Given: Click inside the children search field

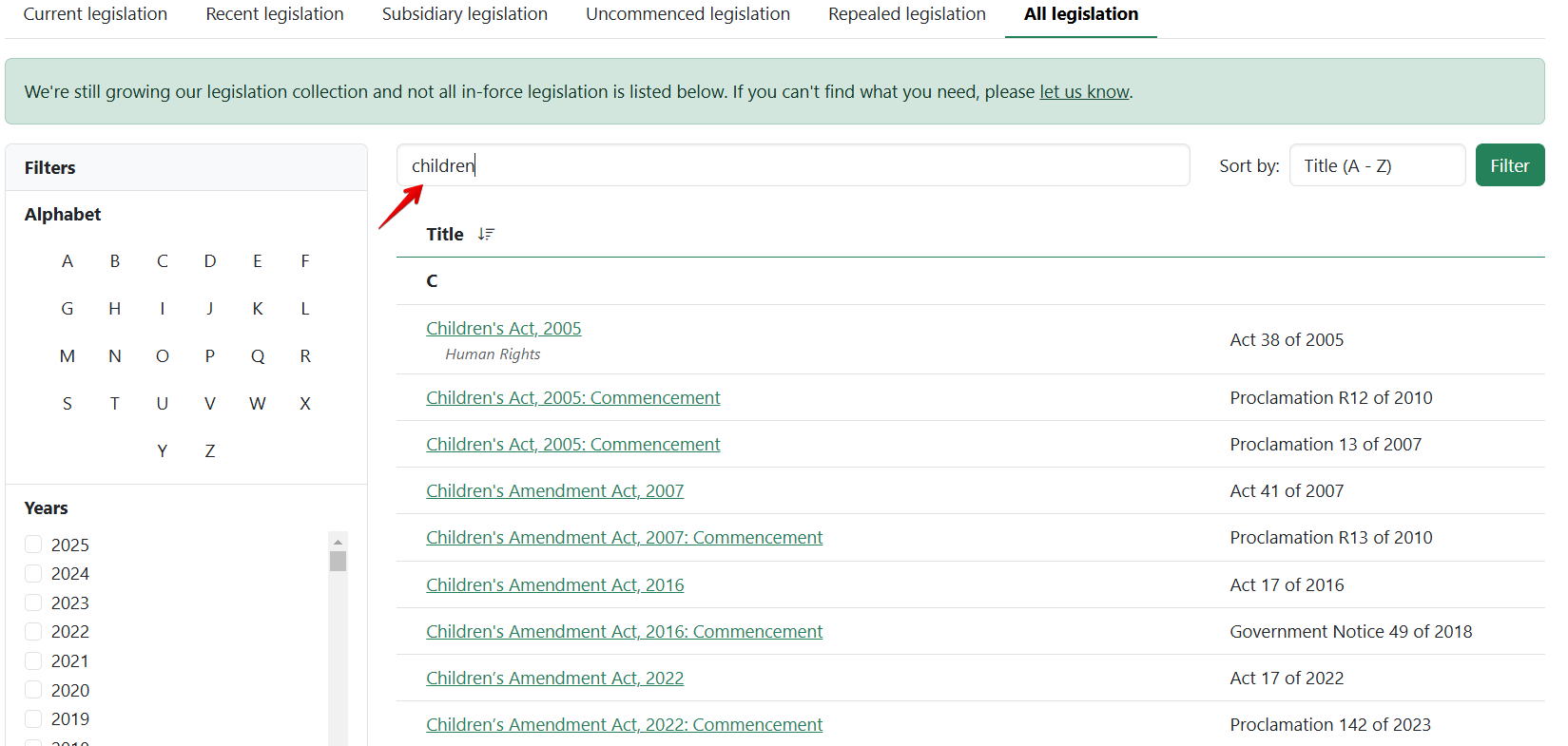Looking at the screenshot, I should pos(792,165).
